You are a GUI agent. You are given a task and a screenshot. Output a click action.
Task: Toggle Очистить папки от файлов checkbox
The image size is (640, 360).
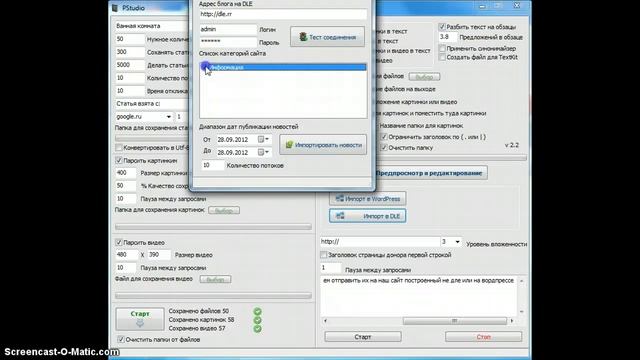point(121,339)
